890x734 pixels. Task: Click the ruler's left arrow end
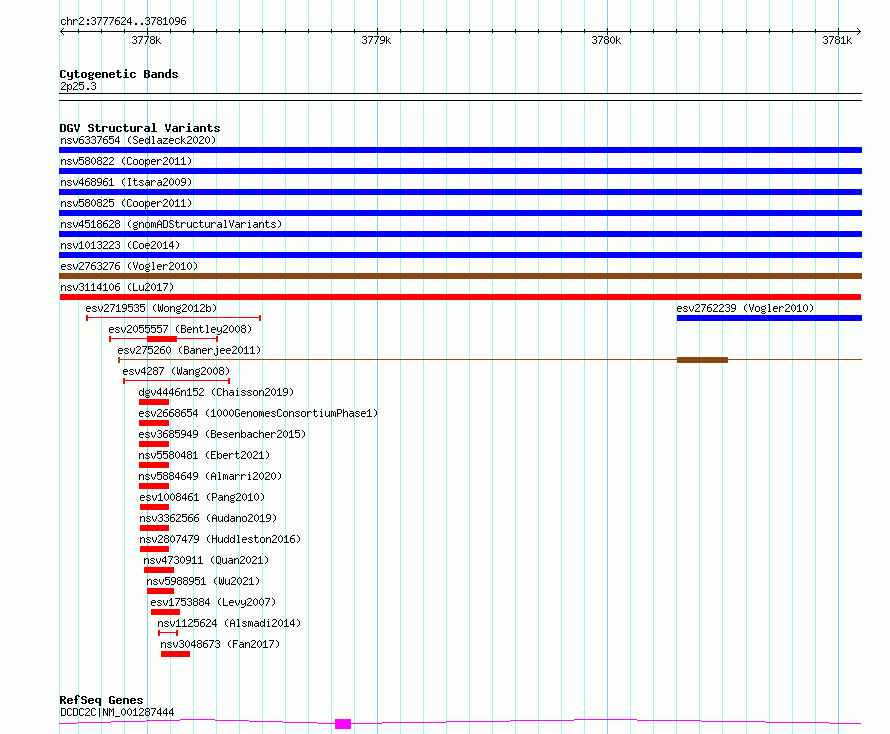coord(62,32)
